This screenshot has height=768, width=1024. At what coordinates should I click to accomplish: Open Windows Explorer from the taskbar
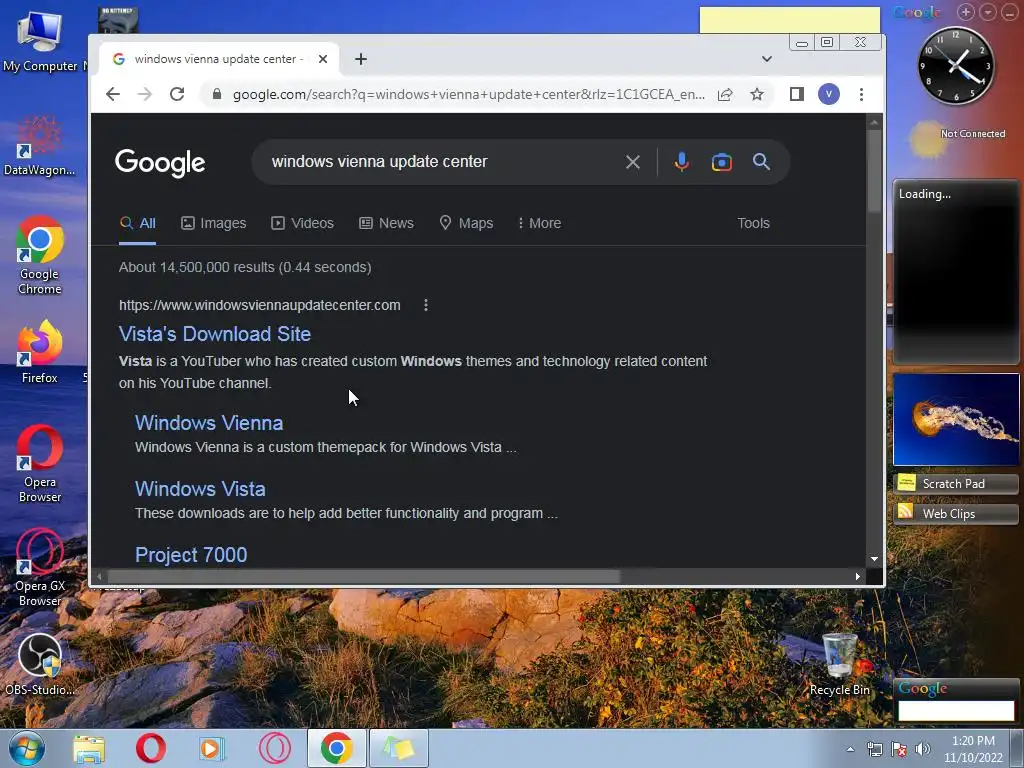(89, 748)
